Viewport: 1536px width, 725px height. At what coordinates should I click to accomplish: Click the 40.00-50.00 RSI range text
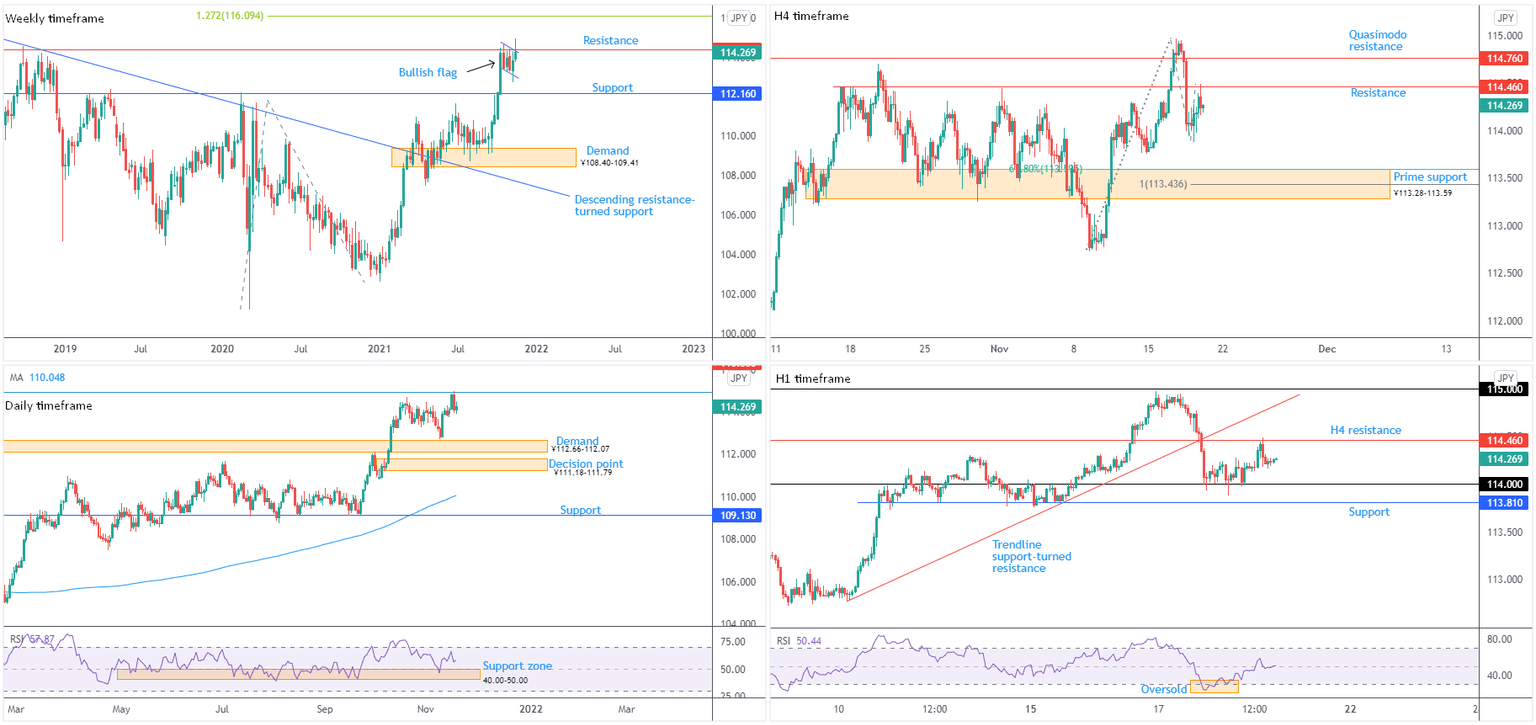505,680
